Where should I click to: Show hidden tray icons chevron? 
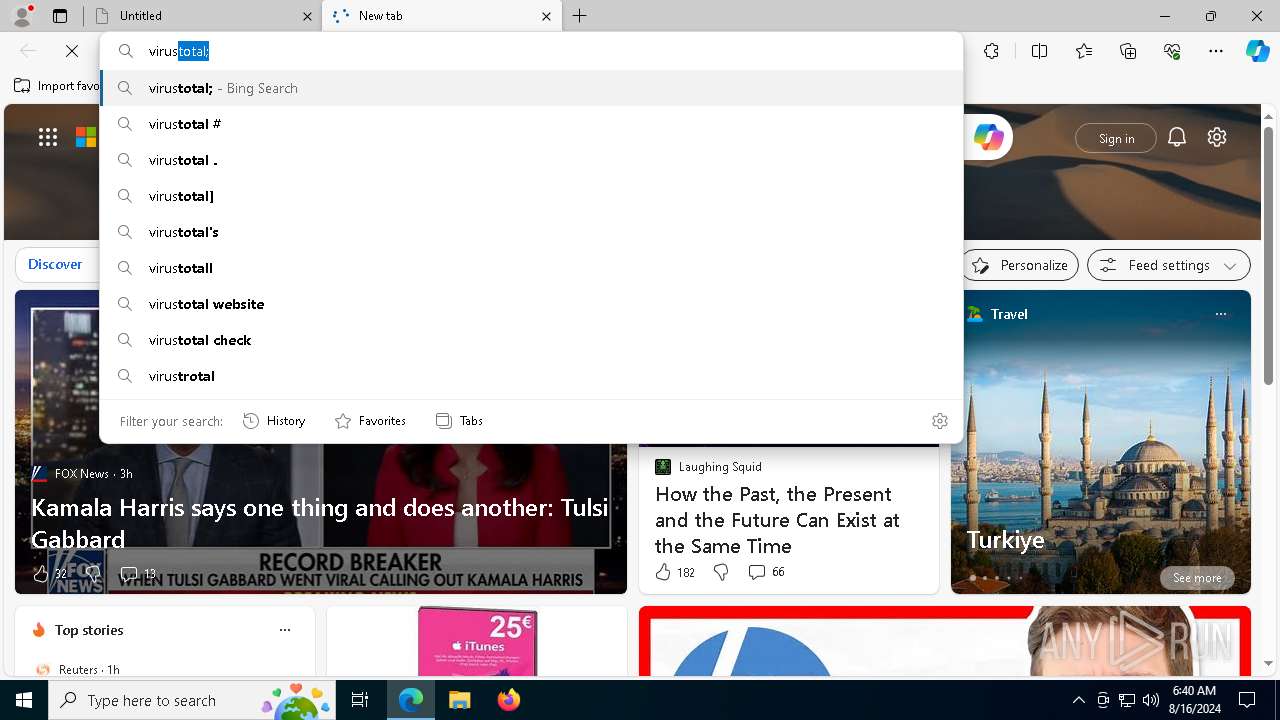1078,700
